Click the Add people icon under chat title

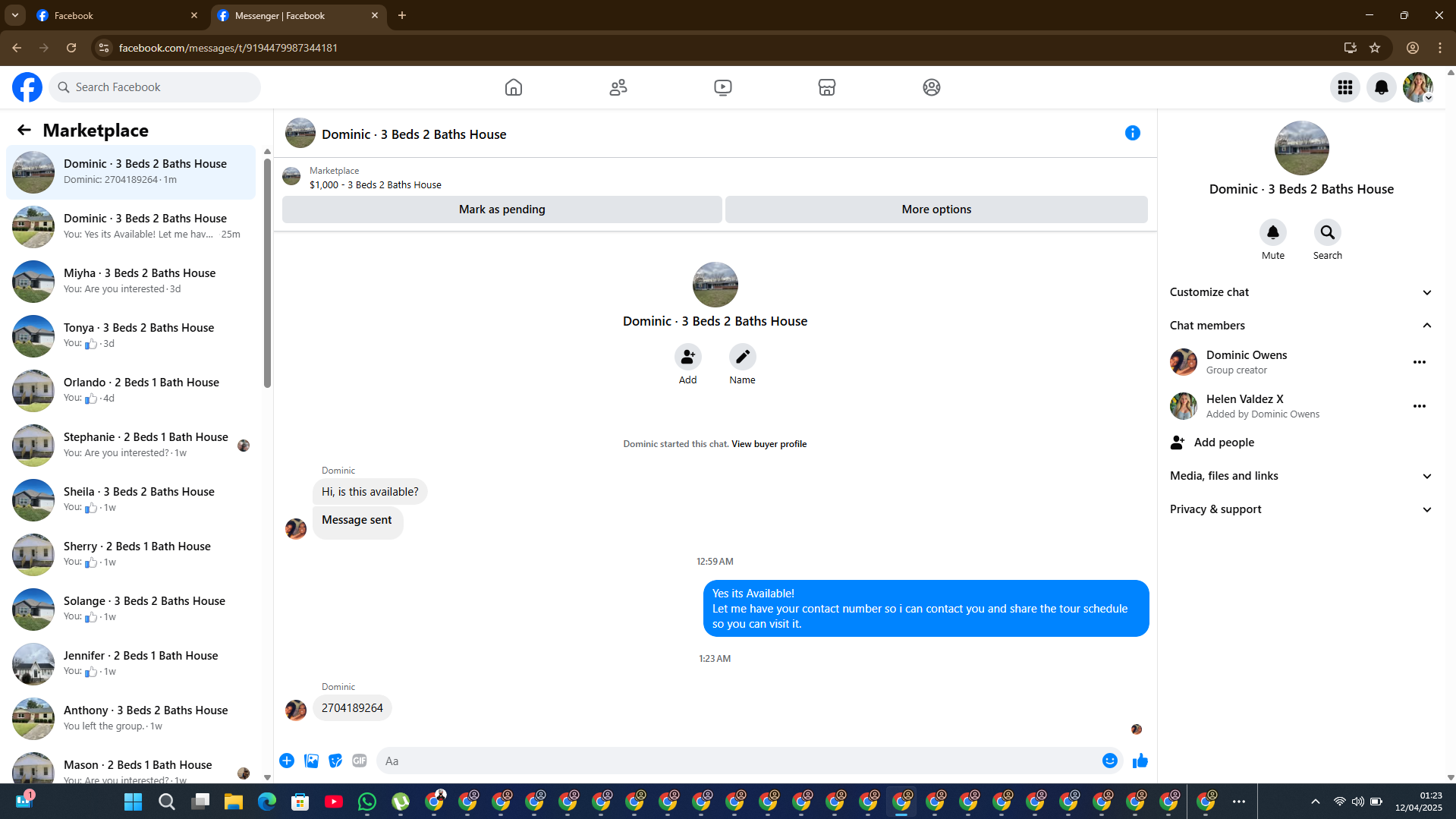(688, 357)
